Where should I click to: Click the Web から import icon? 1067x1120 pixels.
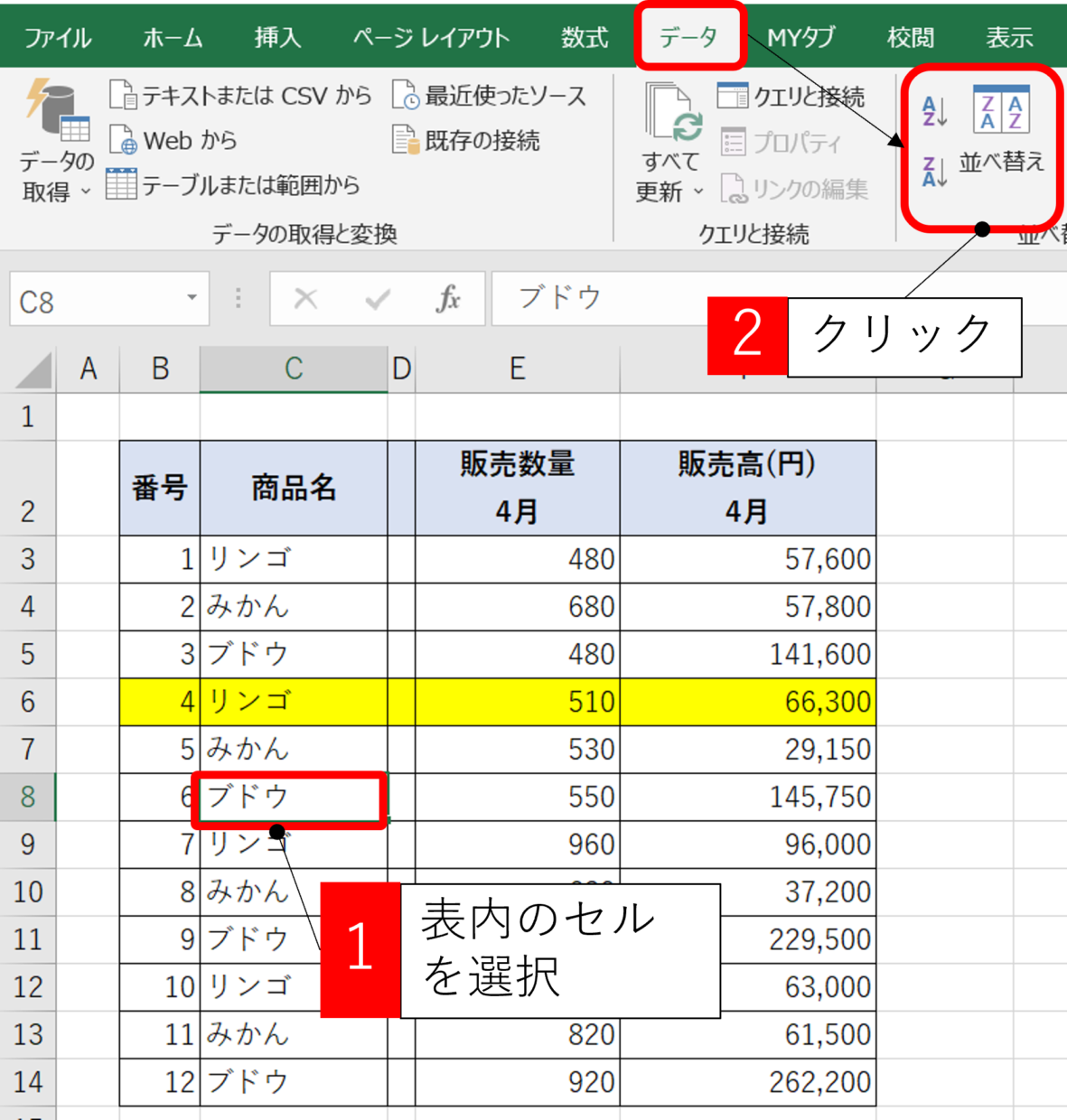[123, 141]
